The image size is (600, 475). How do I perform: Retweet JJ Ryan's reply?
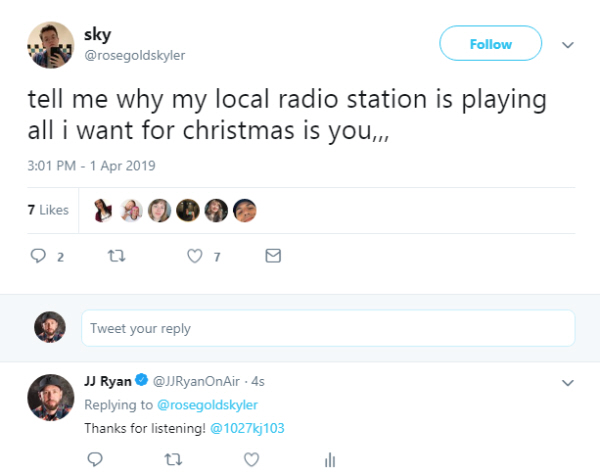pos(174,459)
